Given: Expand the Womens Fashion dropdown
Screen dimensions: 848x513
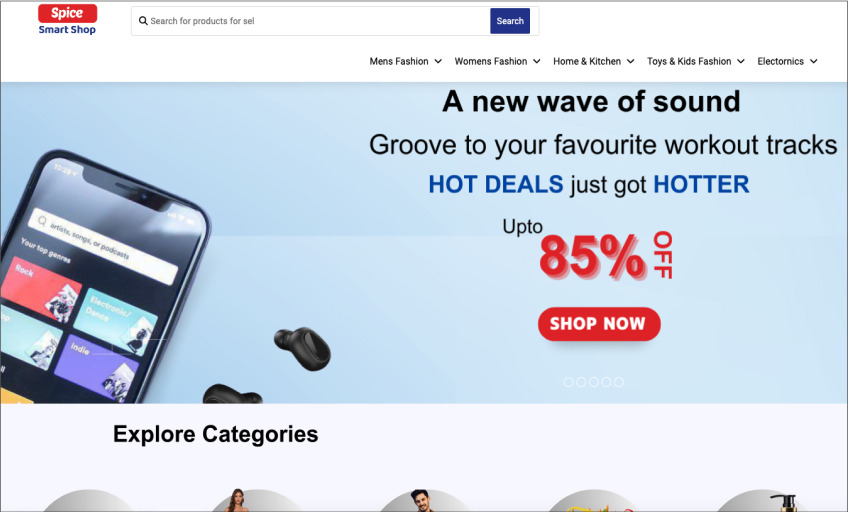Looking at the screenshot, I should pyautogui.click(x=497, y=62).
